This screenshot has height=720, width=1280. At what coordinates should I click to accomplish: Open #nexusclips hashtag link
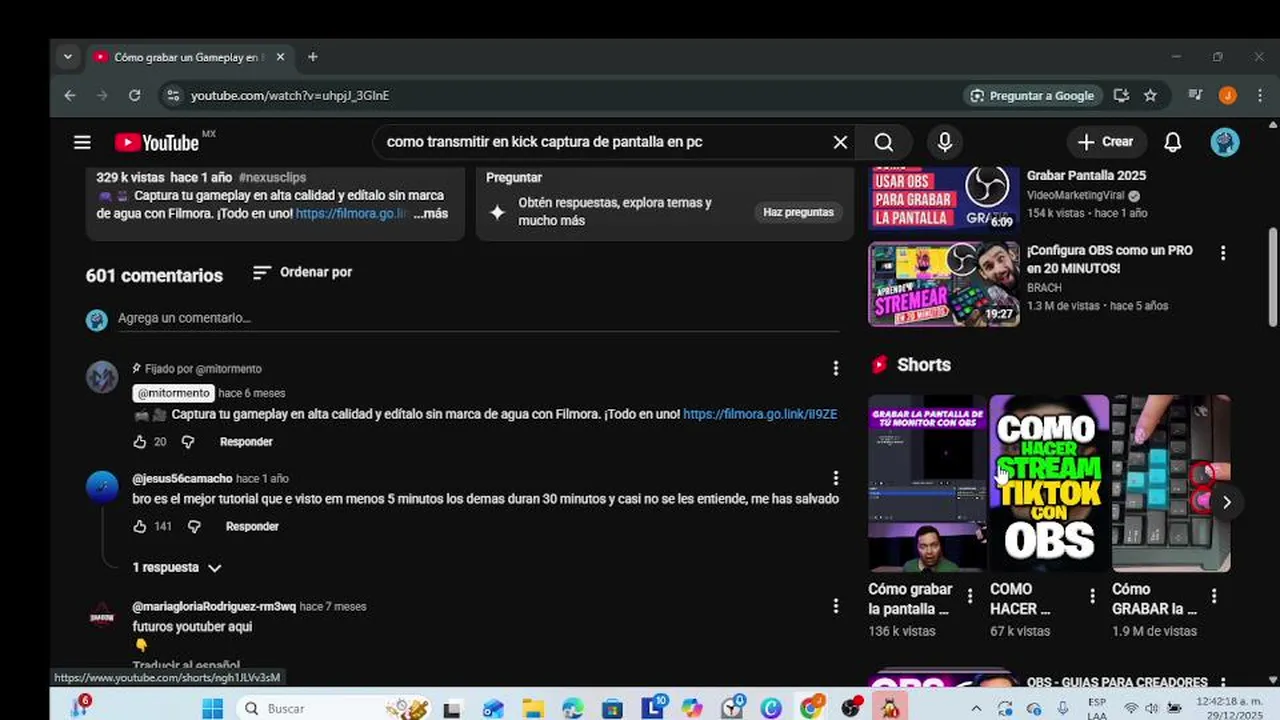[272, 177]
